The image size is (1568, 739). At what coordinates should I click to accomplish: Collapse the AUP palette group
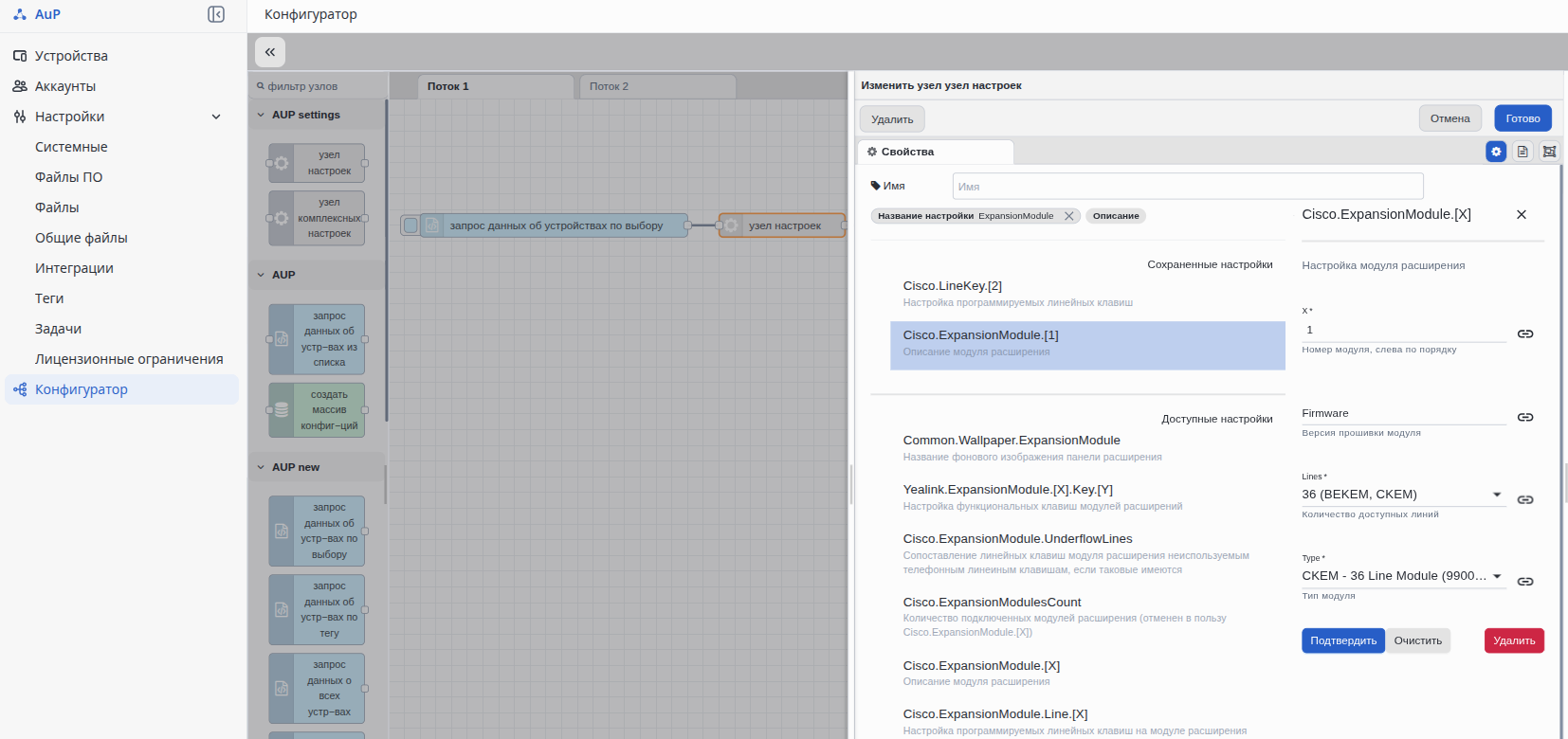point(262,275)
